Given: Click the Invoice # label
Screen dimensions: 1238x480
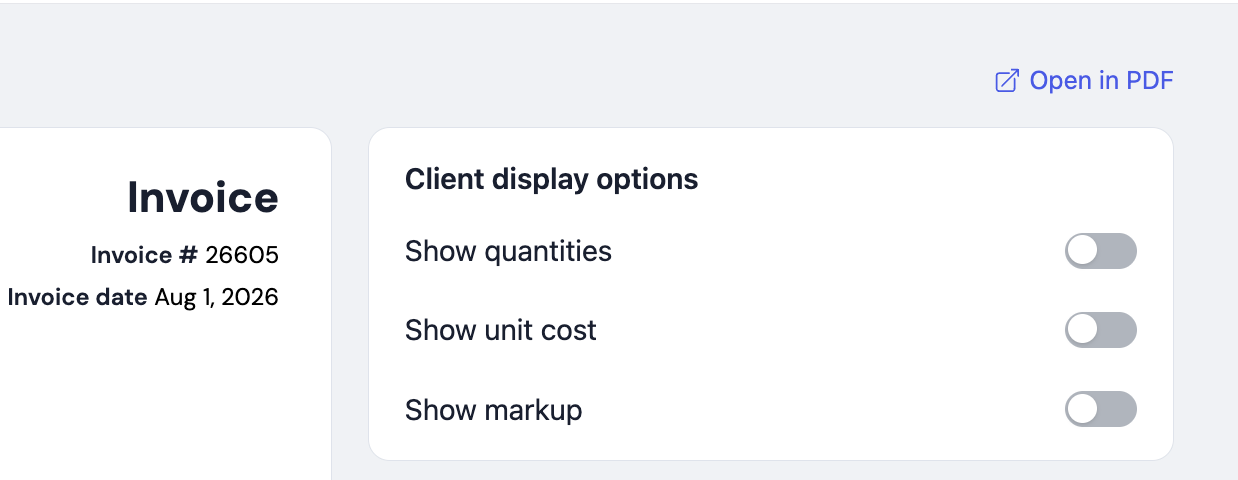Looking at the screenshot, I should tap(145, 256).
